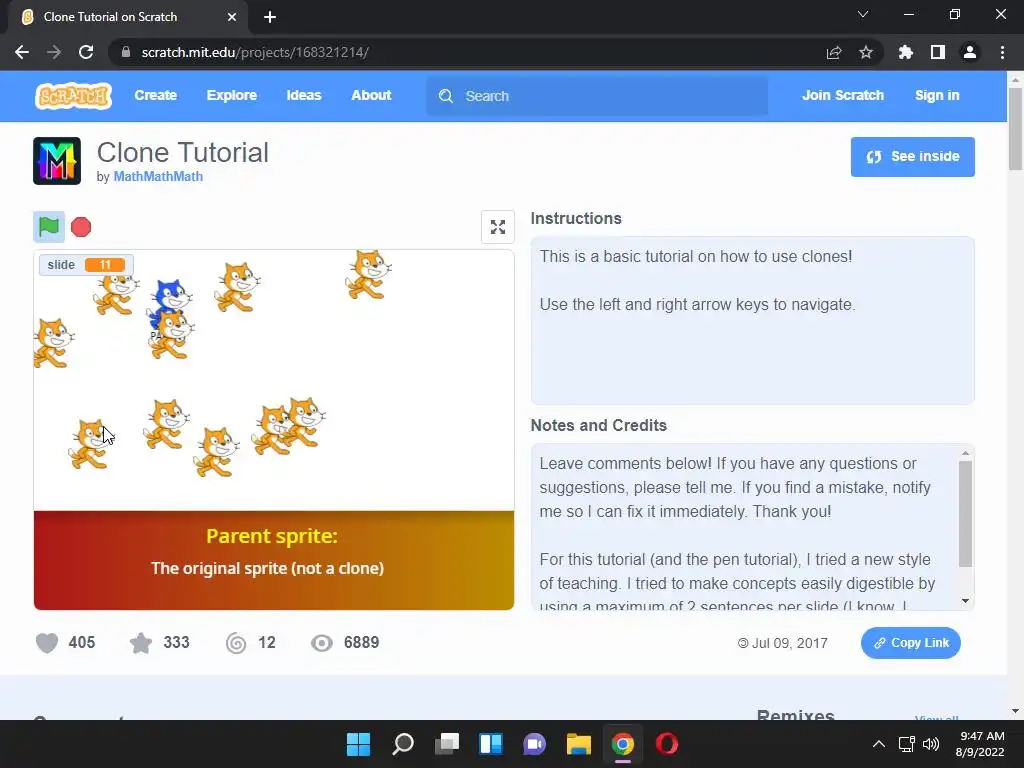Open File Explorer from taskbar
Viewport: 1024px width, 768px height.
579,744
